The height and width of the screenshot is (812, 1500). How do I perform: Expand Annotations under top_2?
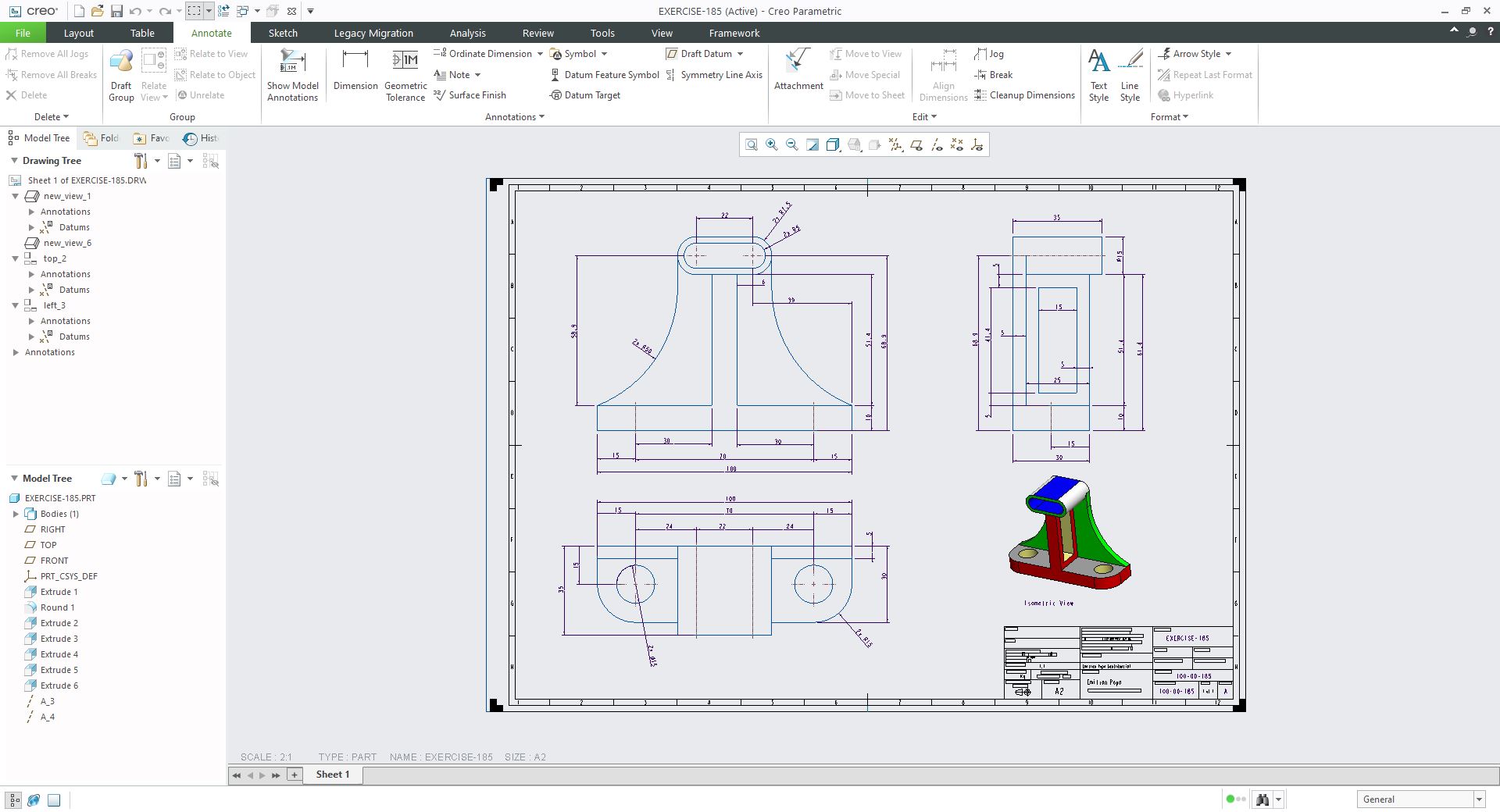click(x=31, y=274)
